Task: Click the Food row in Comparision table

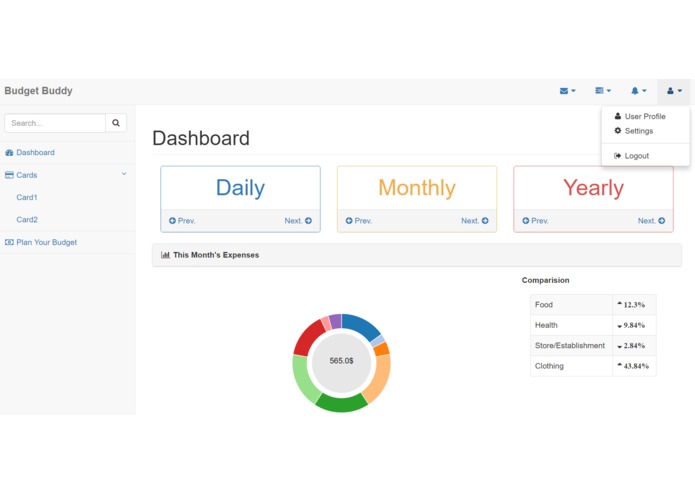Action: [593, 305]
